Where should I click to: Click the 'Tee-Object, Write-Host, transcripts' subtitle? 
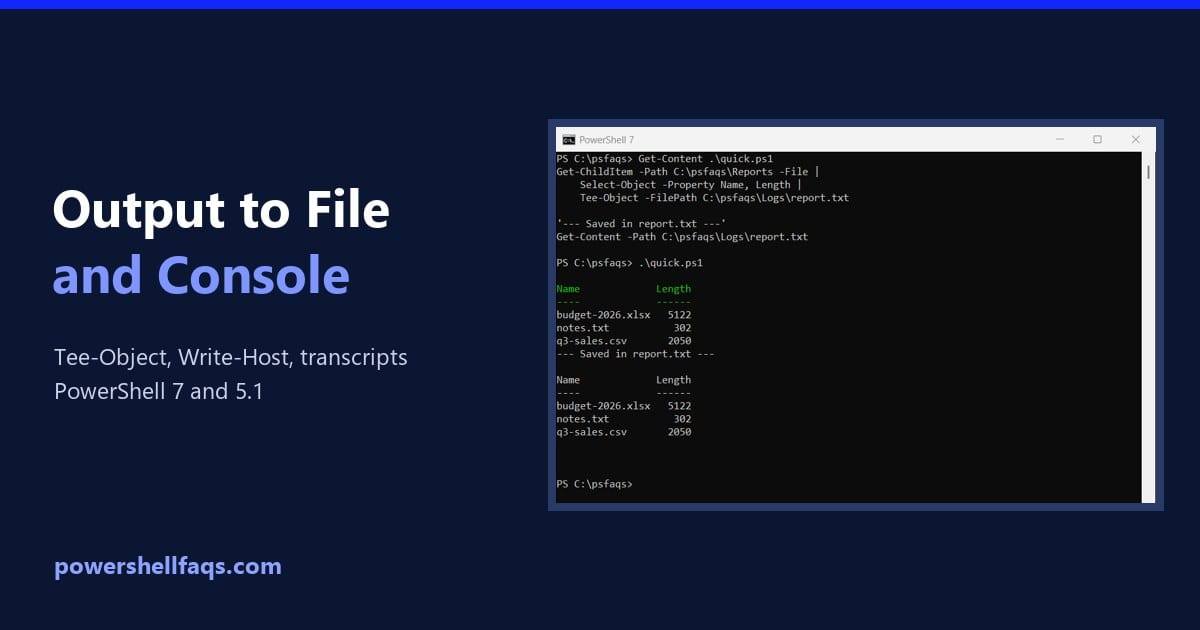[231, 357]
